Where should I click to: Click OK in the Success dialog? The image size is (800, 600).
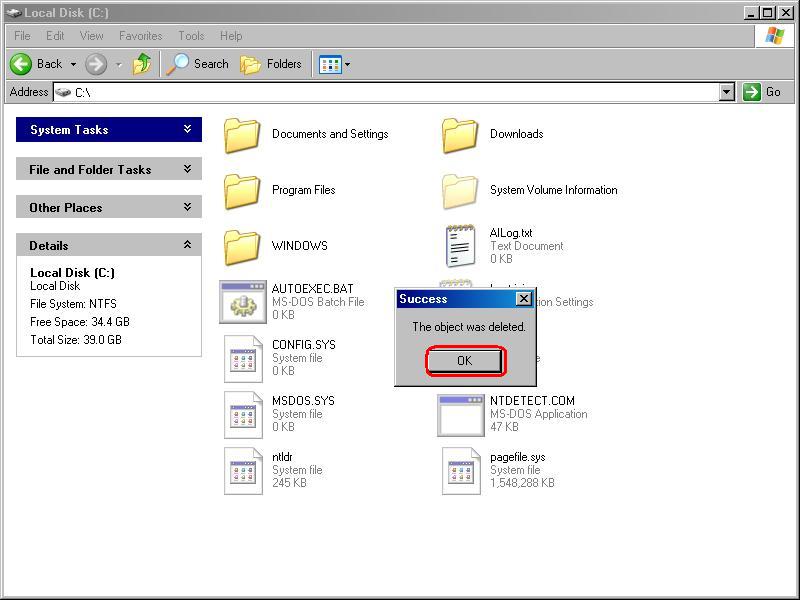[464, 361]
